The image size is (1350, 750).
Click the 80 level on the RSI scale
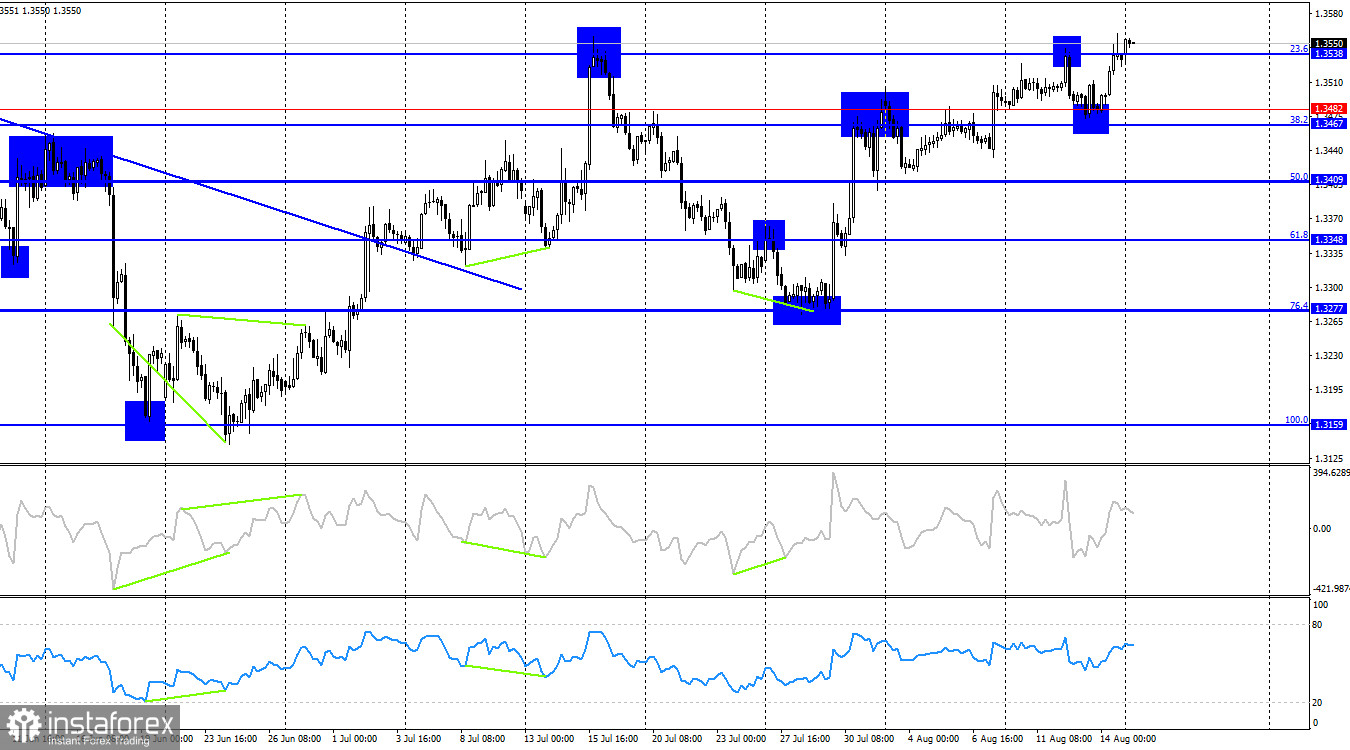tap(1319, 625)
